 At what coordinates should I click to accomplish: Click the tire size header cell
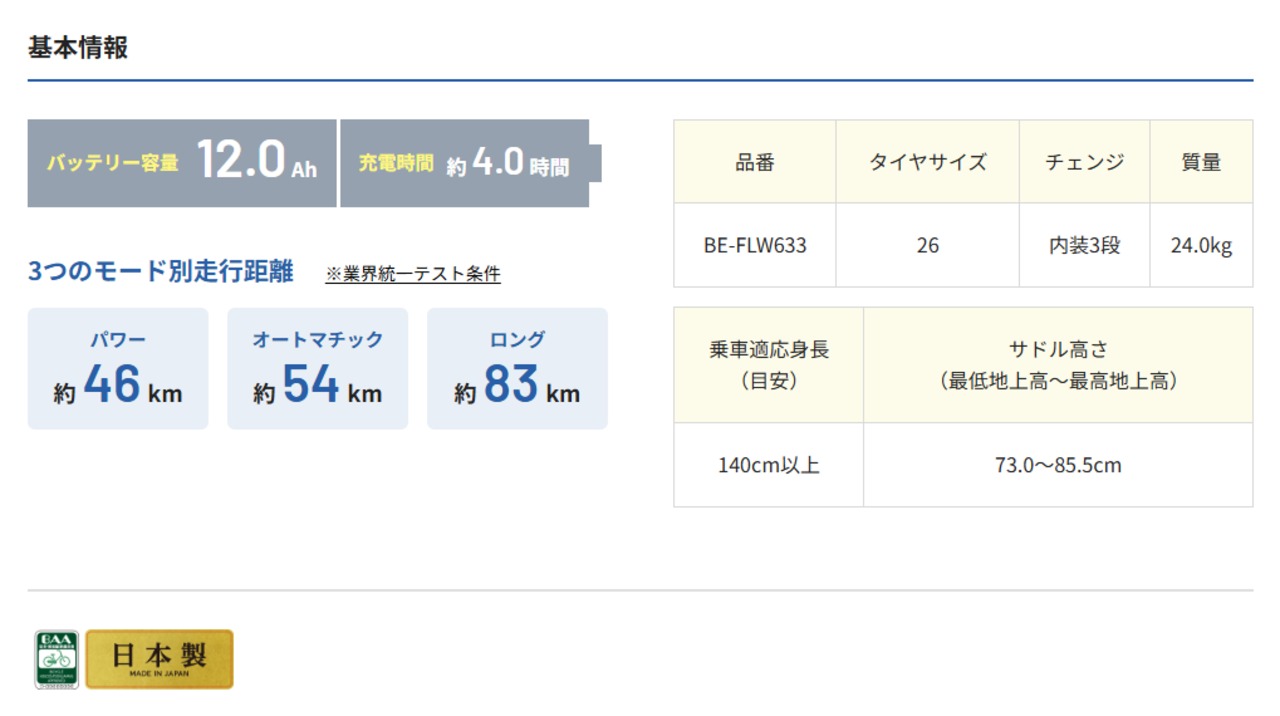(x=928, y=162)
